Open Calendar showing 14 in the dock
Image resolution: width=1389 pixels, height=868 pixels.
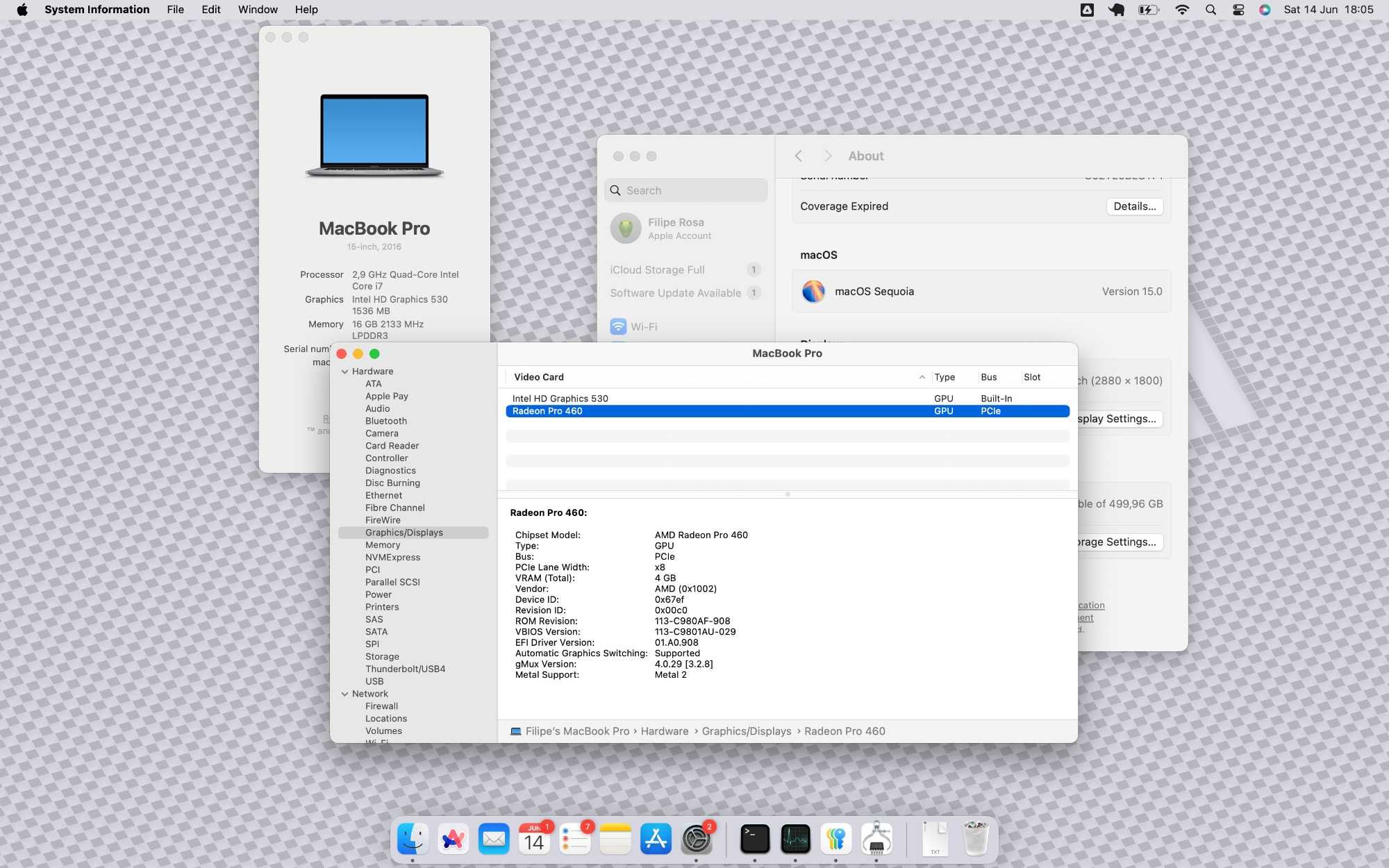534,839
